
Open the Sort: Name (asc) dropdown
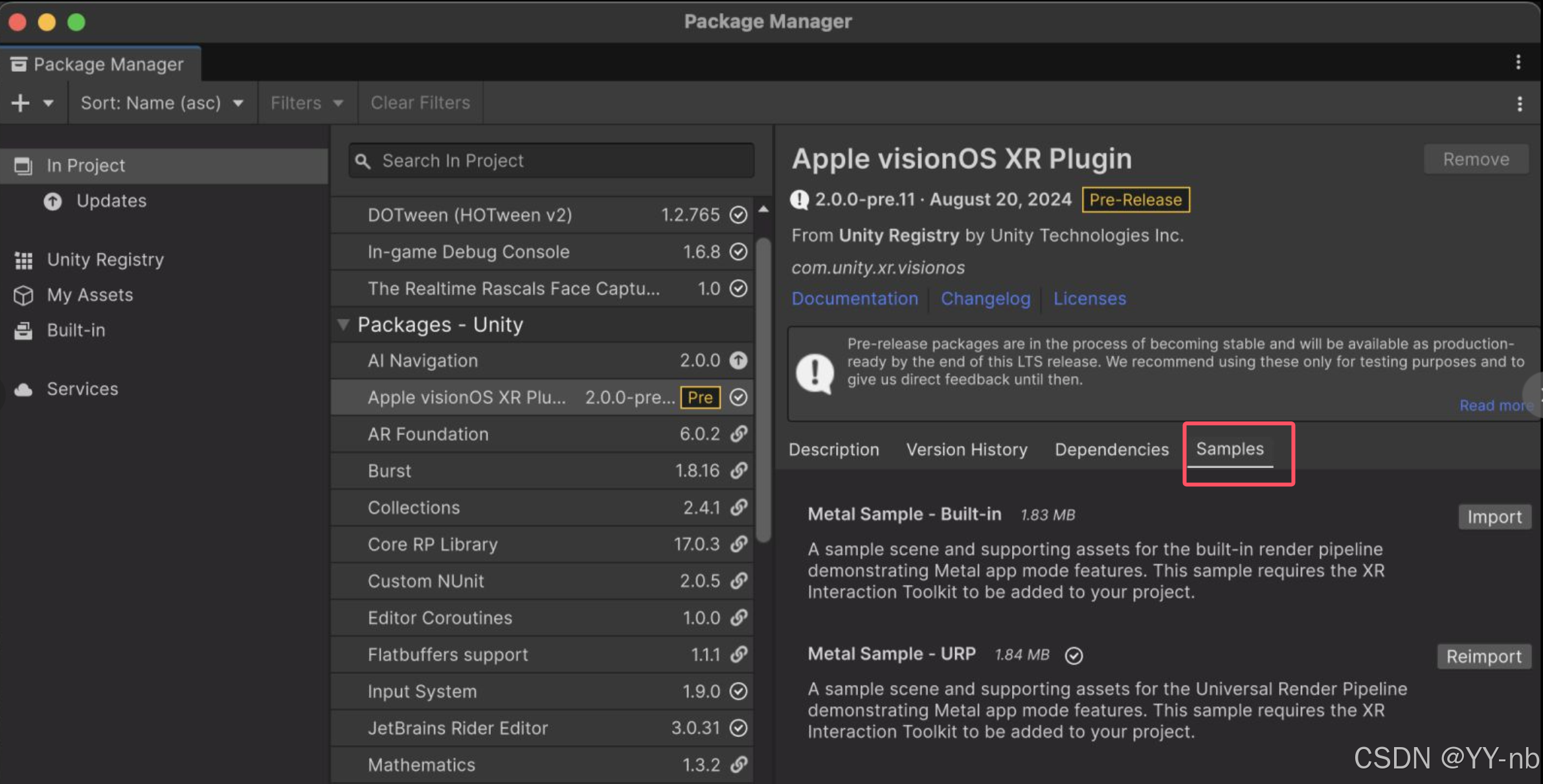click(x=162, y=103)
